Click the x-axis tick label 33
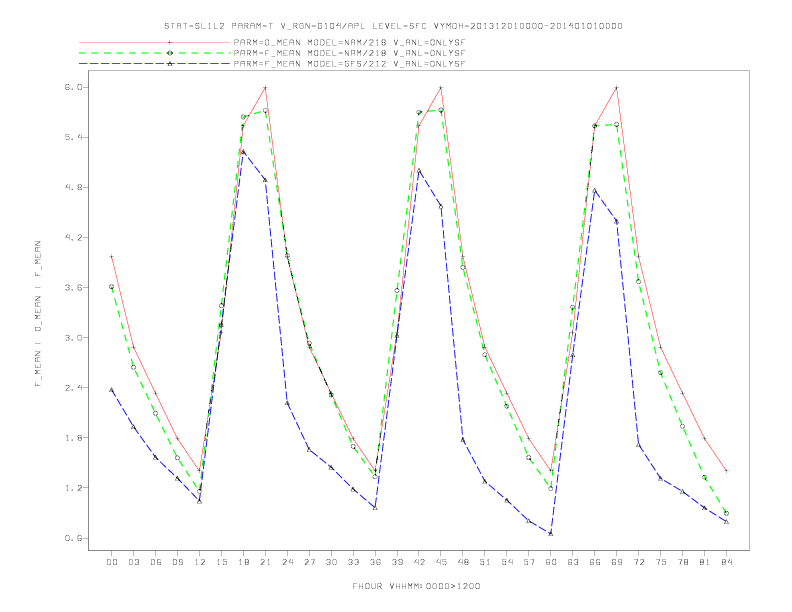This screenshot has height=612, width=792. 353,562
